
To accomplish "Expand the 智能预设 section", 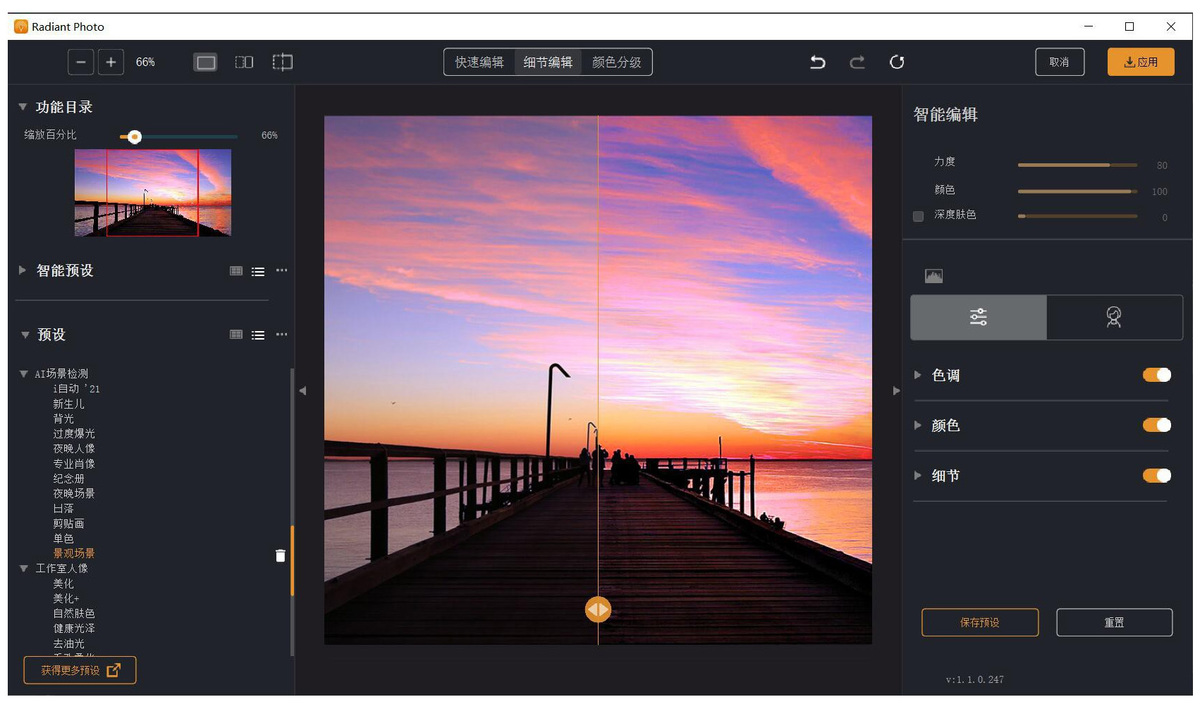I will click(22, 270).
